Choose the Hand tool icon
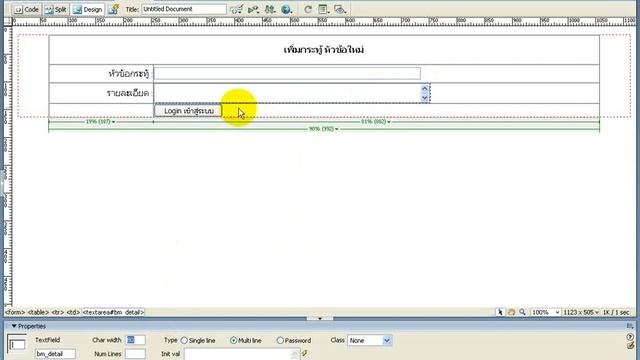The width and height of the screenshot is (640, 360). click(x=511, y=312)
